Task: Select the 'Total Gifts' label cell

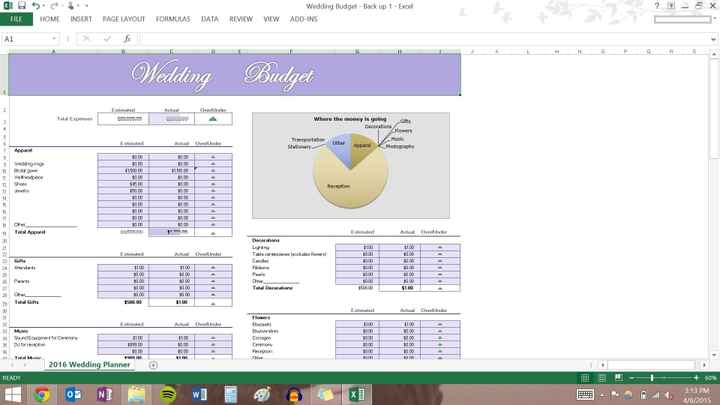Action: coord(27,302)
